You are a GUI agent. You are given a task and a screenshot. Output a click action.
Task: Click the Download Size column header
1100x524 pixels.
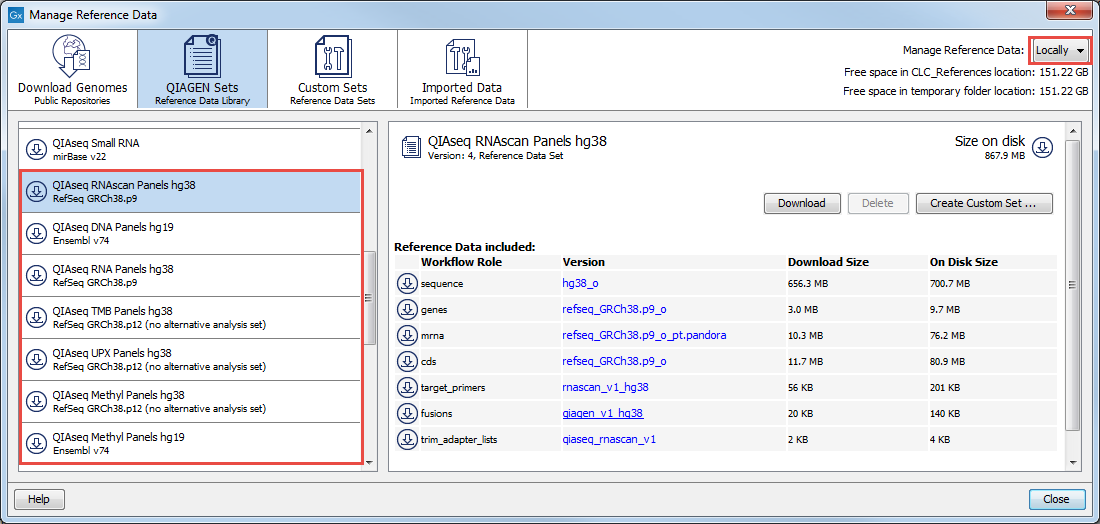(x=829, y=262)
